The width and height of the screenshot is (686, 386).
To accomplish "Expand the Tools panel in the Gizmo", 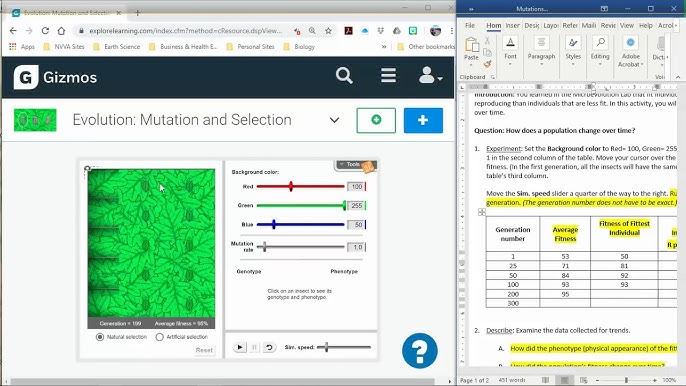I will (x=354, y=165).
